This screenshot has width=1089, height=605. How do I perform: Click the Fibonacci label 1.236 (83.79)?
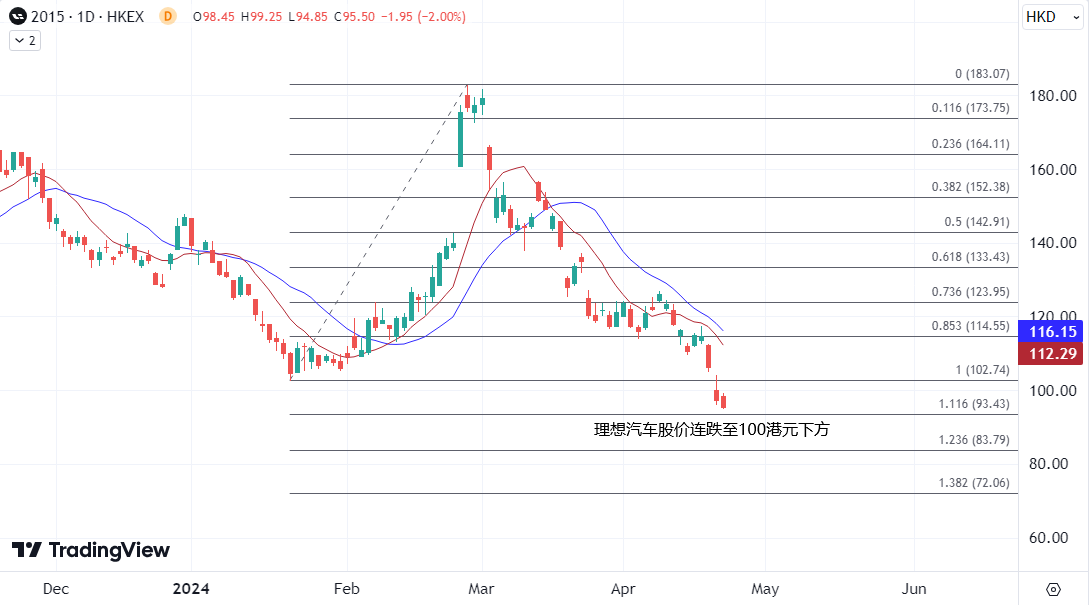(974, 440)
